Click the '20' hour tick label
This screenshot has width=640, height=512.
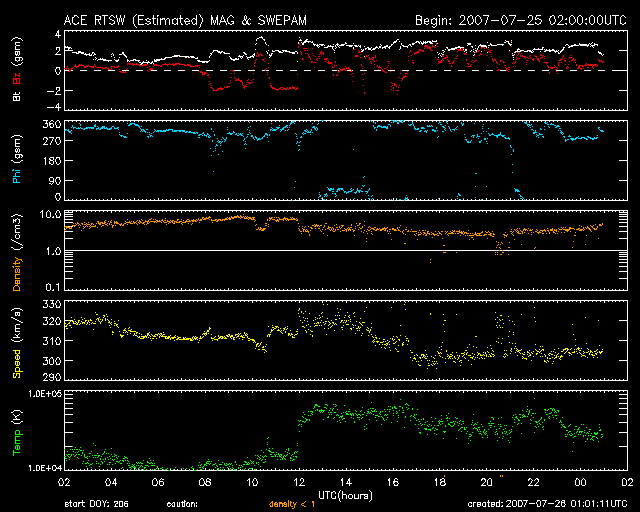pyautogui.click(x=487, y=482)
